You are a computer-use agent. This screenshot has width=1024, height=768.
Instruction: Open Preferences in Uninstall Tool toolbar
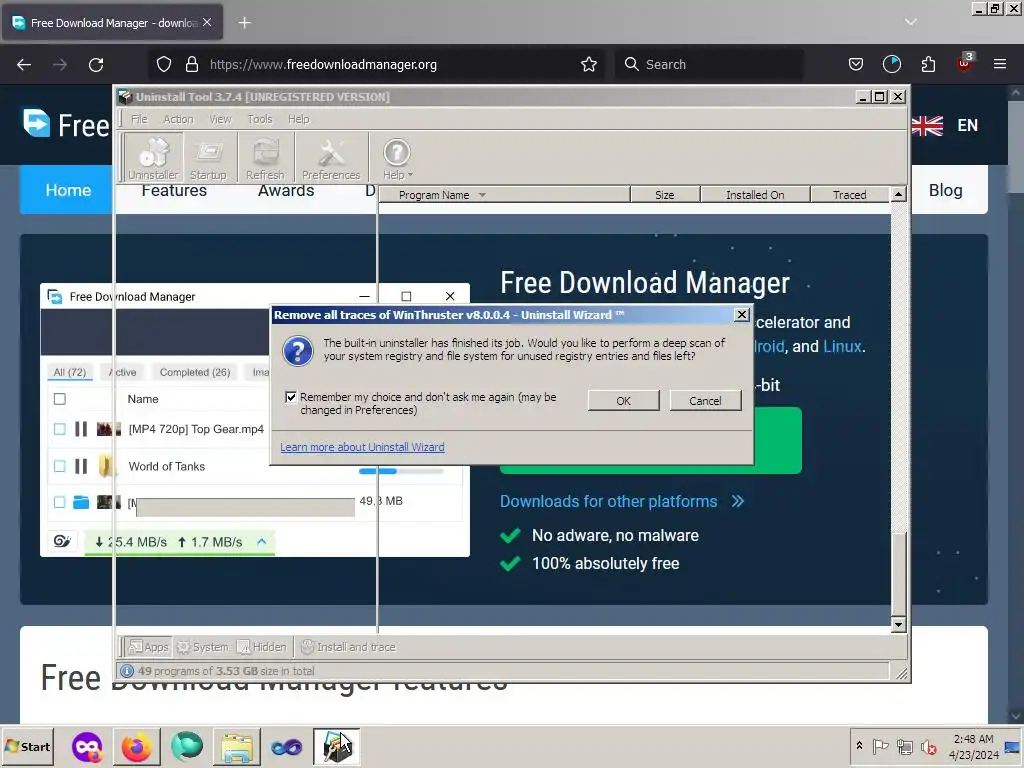tap(331, 157)
